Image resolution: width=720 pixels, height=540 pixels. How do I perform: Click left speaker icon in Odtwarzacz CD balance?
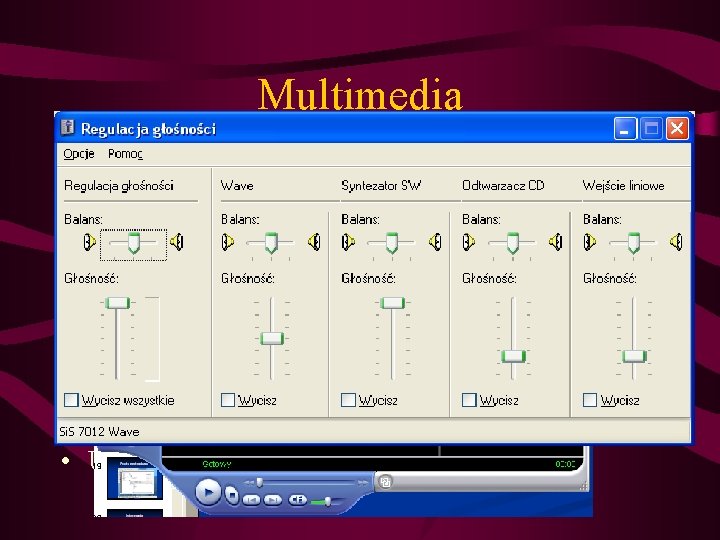click(x=469, y=242)
